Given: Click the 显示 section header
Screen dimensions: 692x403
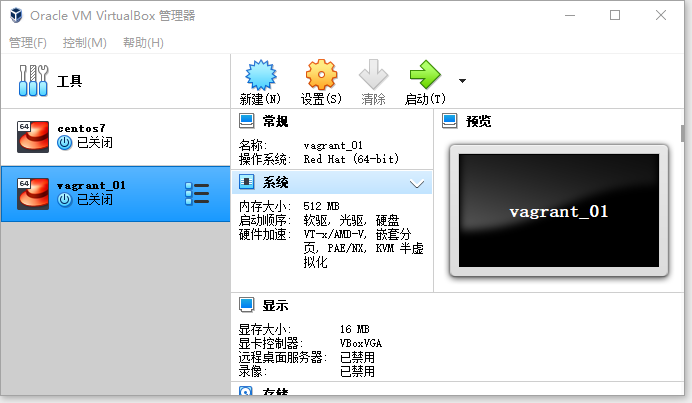Looking at the screenshot, I should 275,305.
